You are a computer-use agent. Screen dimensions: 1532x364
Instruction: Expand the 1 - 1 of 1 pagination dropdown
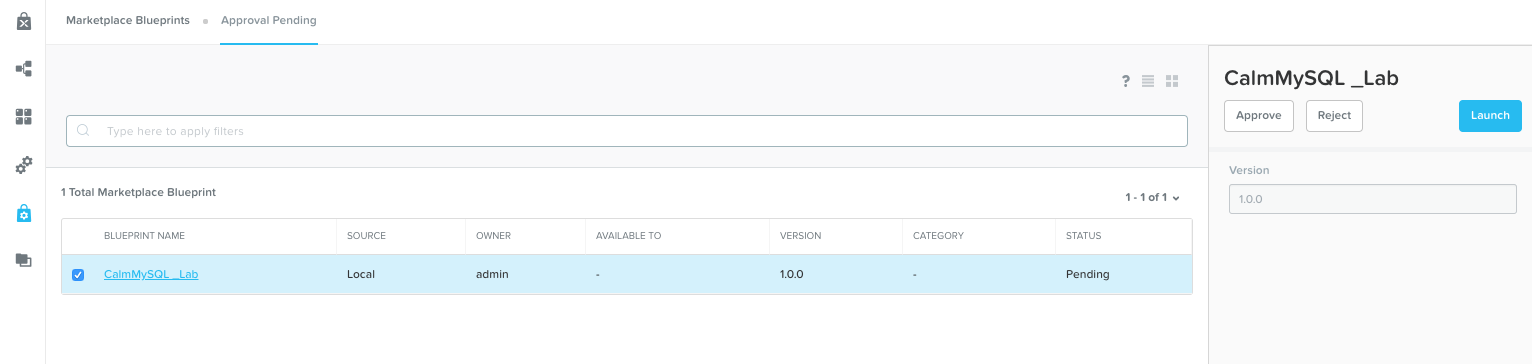click(1152, 198)
